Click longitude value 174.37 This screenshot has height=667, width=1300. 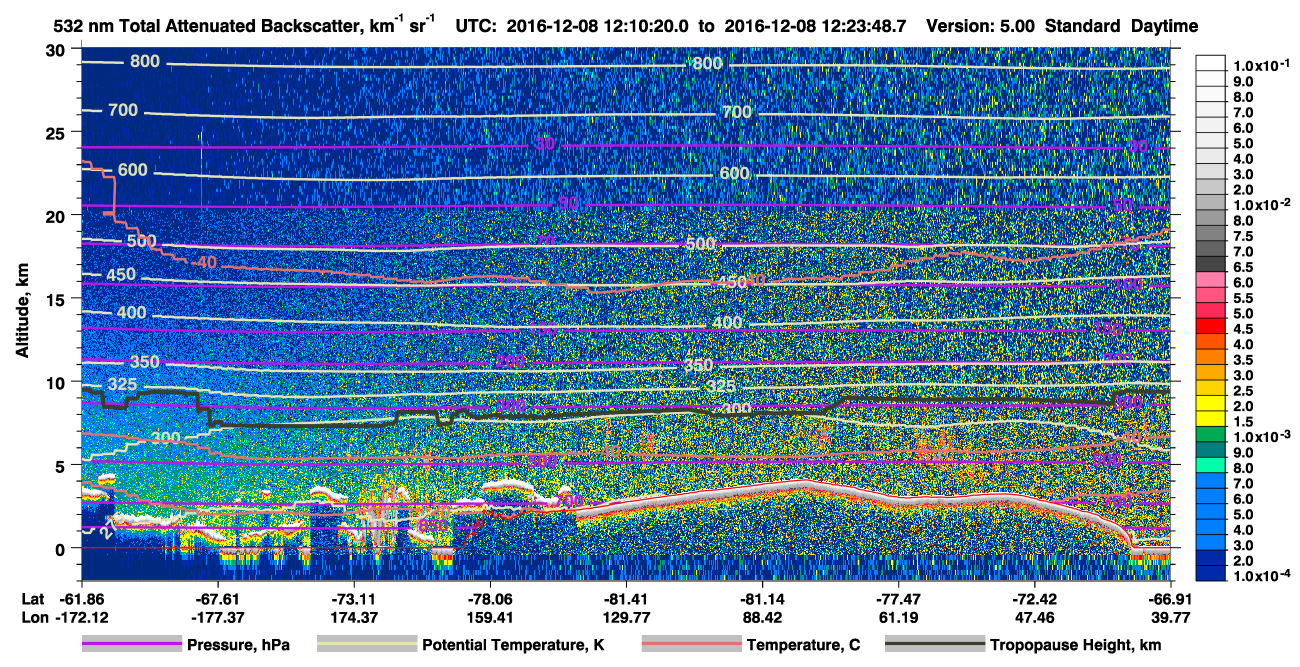click(354, 617)
